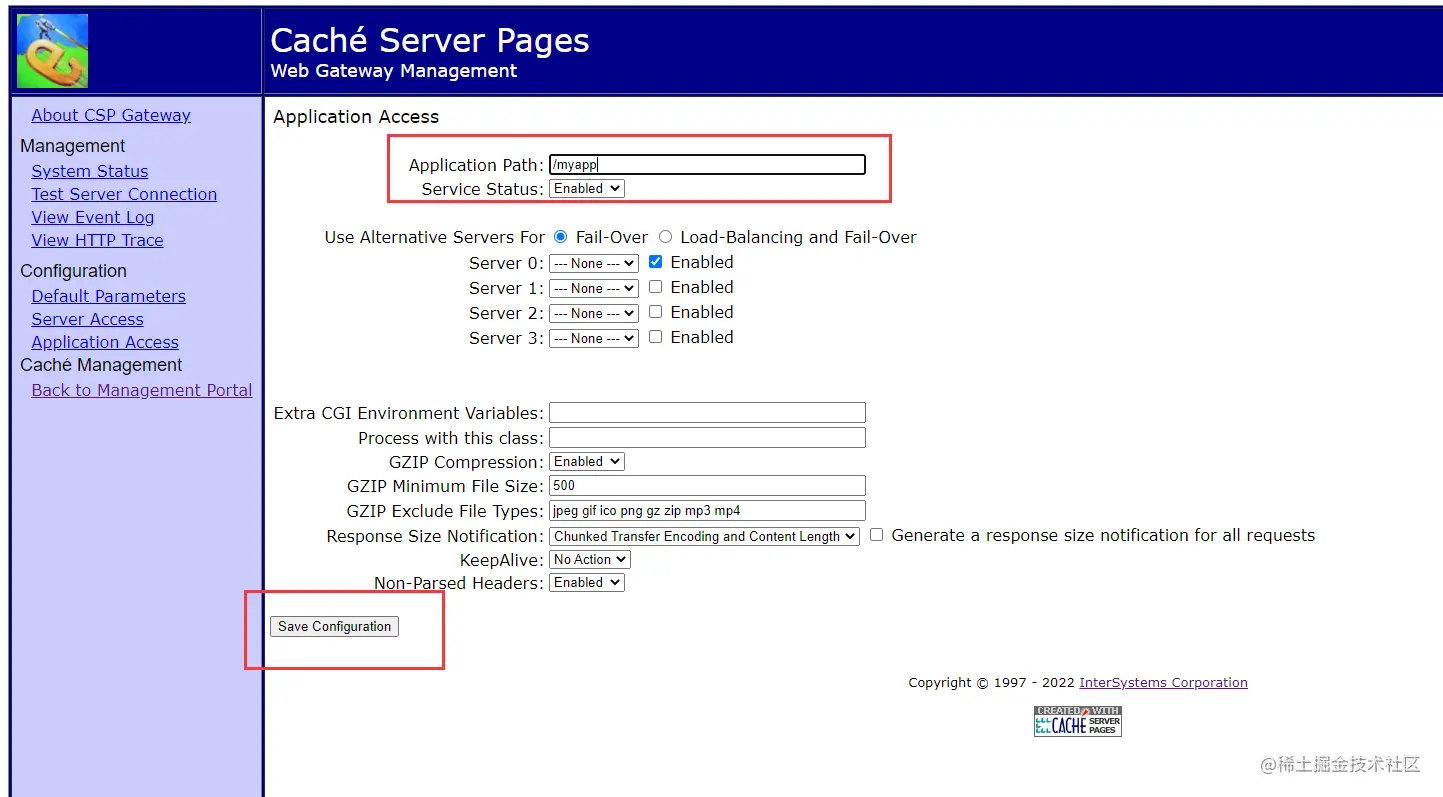Click the Application Access page heading

(x=356, y=117)
